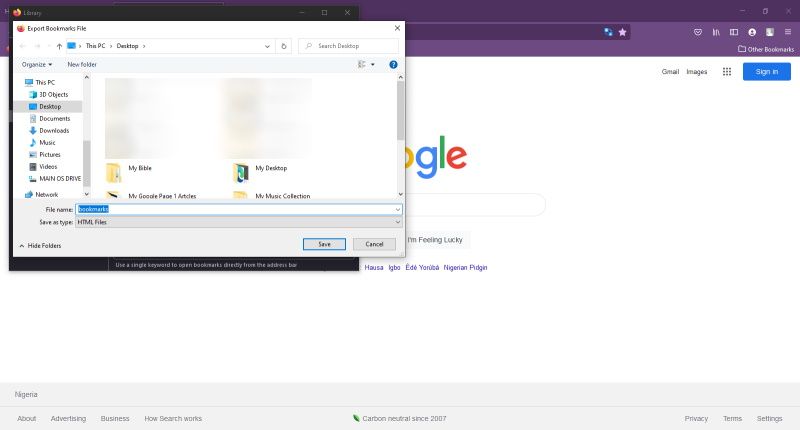The height and width of the screenshot is (430, 800).
Task: Switch Google language to Èdè Yorùbá
Action: tap(422, 267)
